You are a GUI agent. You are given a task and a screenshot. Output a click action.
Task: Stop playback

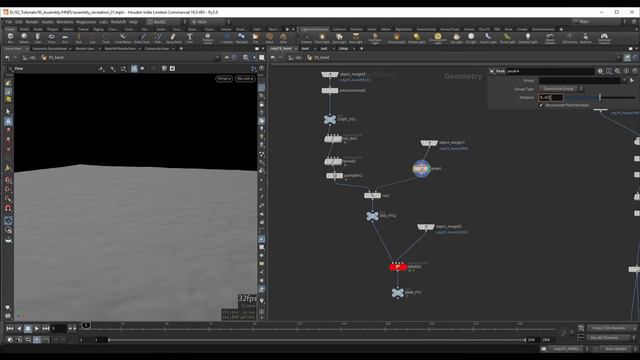pyautogui.click(x=28, y=328)
